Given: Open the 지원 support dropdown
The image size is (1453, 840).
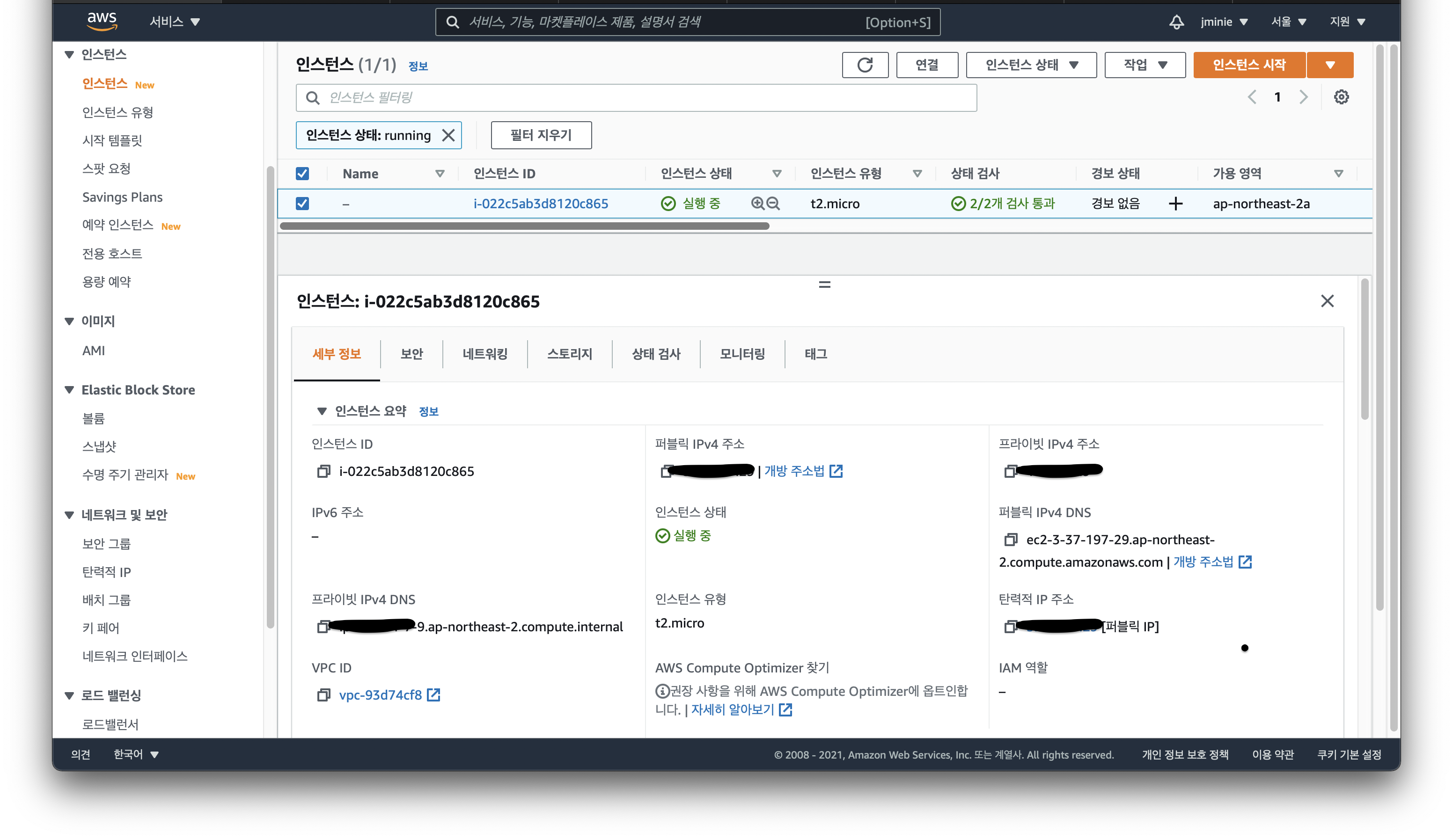Looking at the screenshot, I should 1348,22.
